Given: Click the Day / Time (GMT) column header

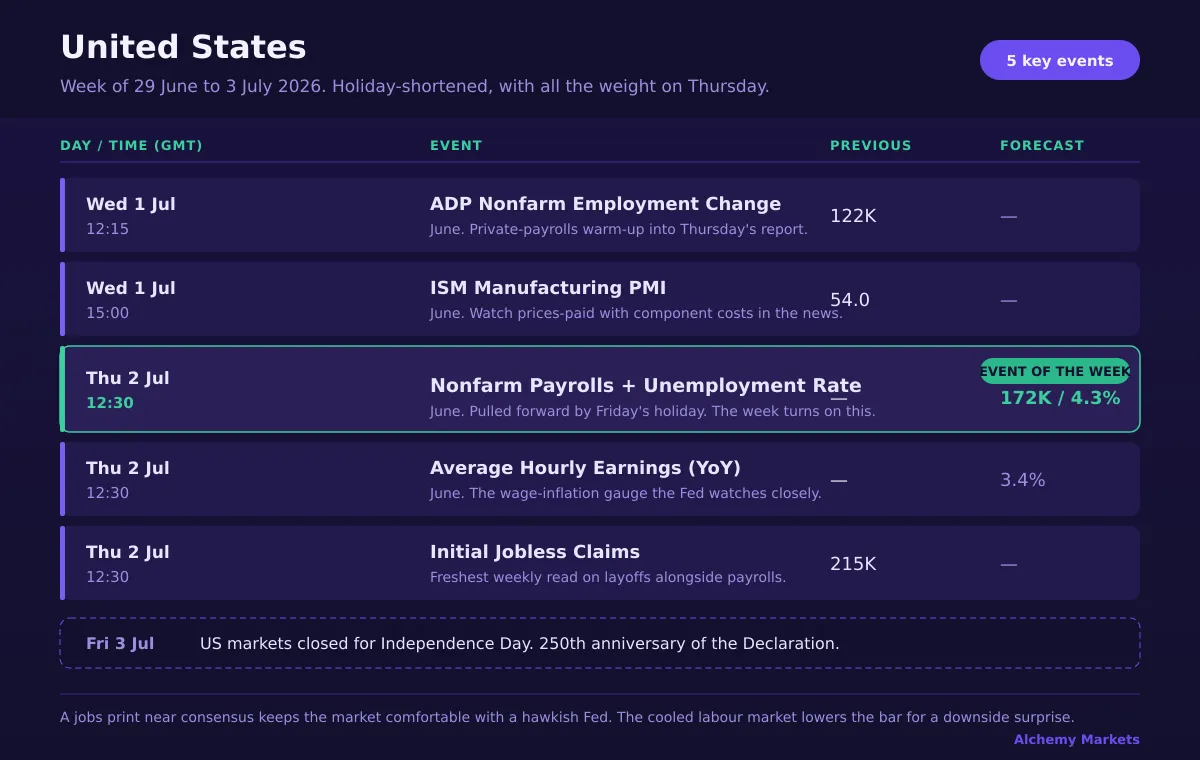Looking at the screenshot, I should pyautogui.click(x=131, y=145).
